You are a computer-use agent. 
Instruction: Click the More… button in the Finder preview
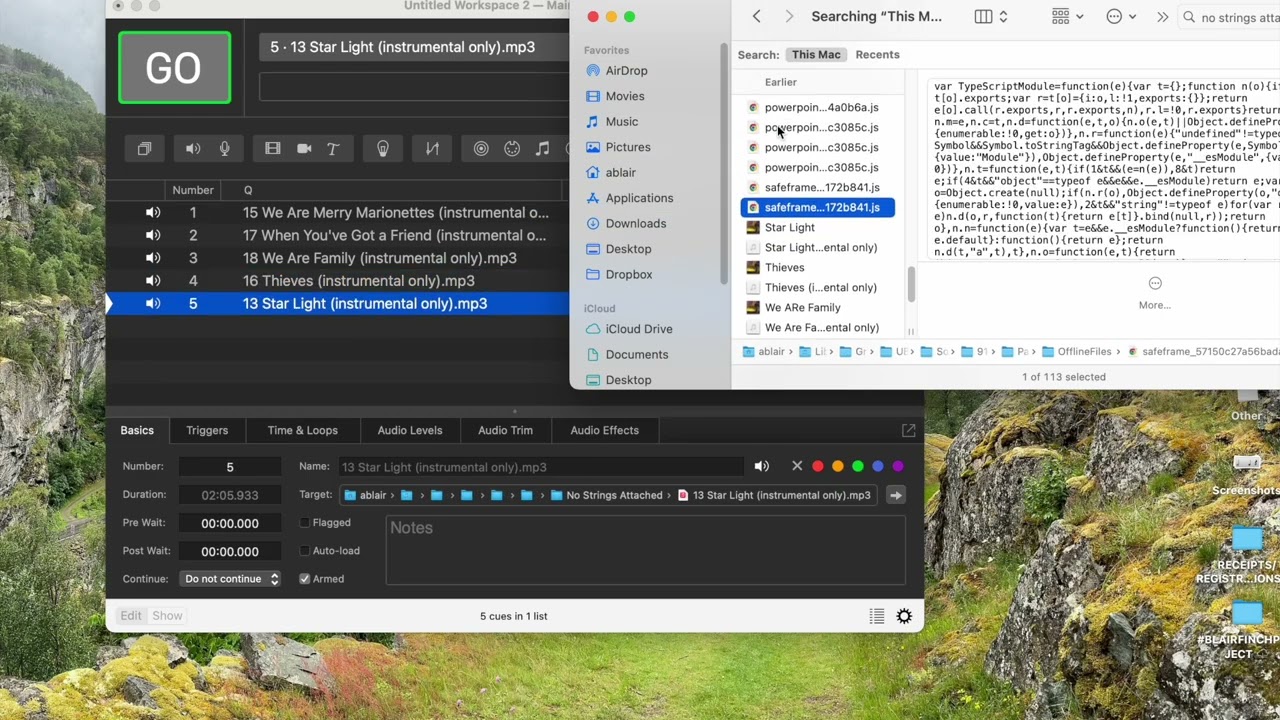(x=1155, y=292)
